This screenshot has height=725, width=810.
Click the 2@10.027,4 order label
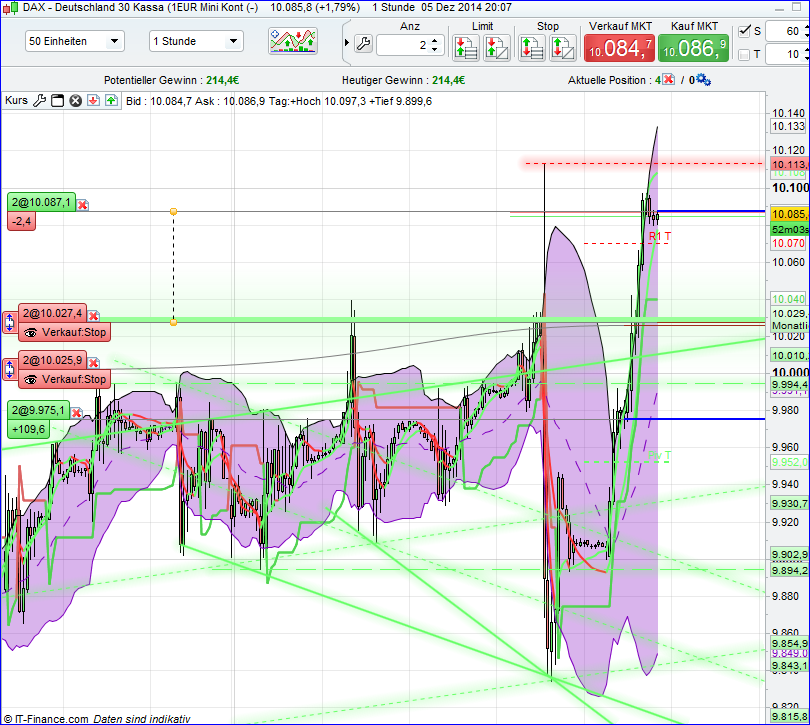pos(52,313)
